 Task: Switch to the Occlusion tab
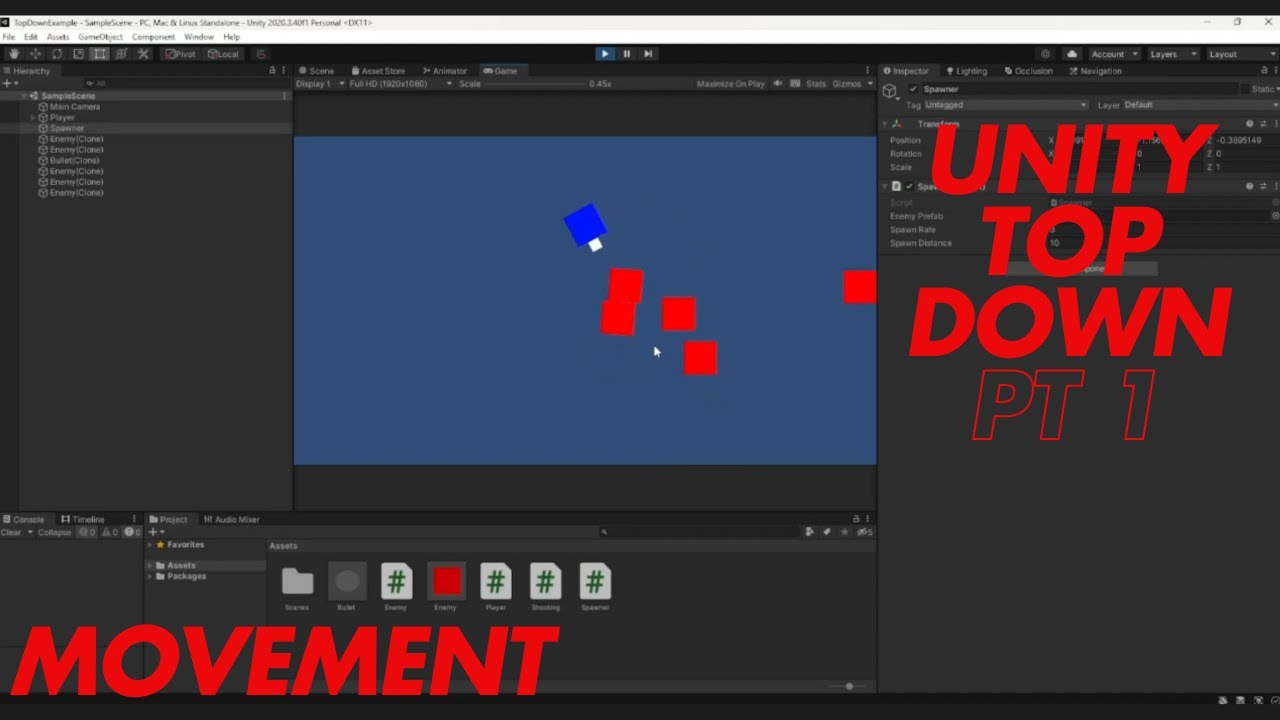point(1028,71)
